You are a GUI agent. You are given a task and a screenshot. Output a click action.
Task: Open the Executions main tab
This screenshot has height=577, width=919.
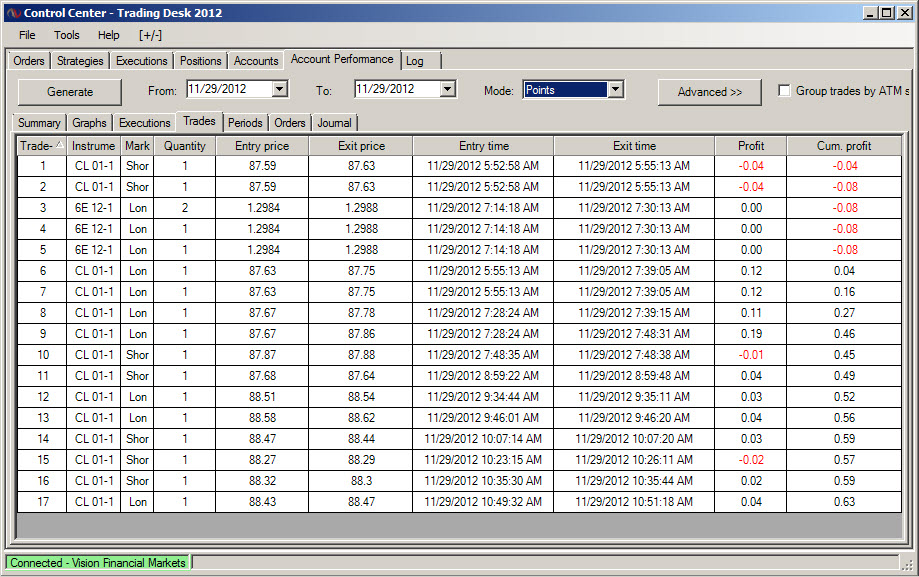click(x=141, y=61)
